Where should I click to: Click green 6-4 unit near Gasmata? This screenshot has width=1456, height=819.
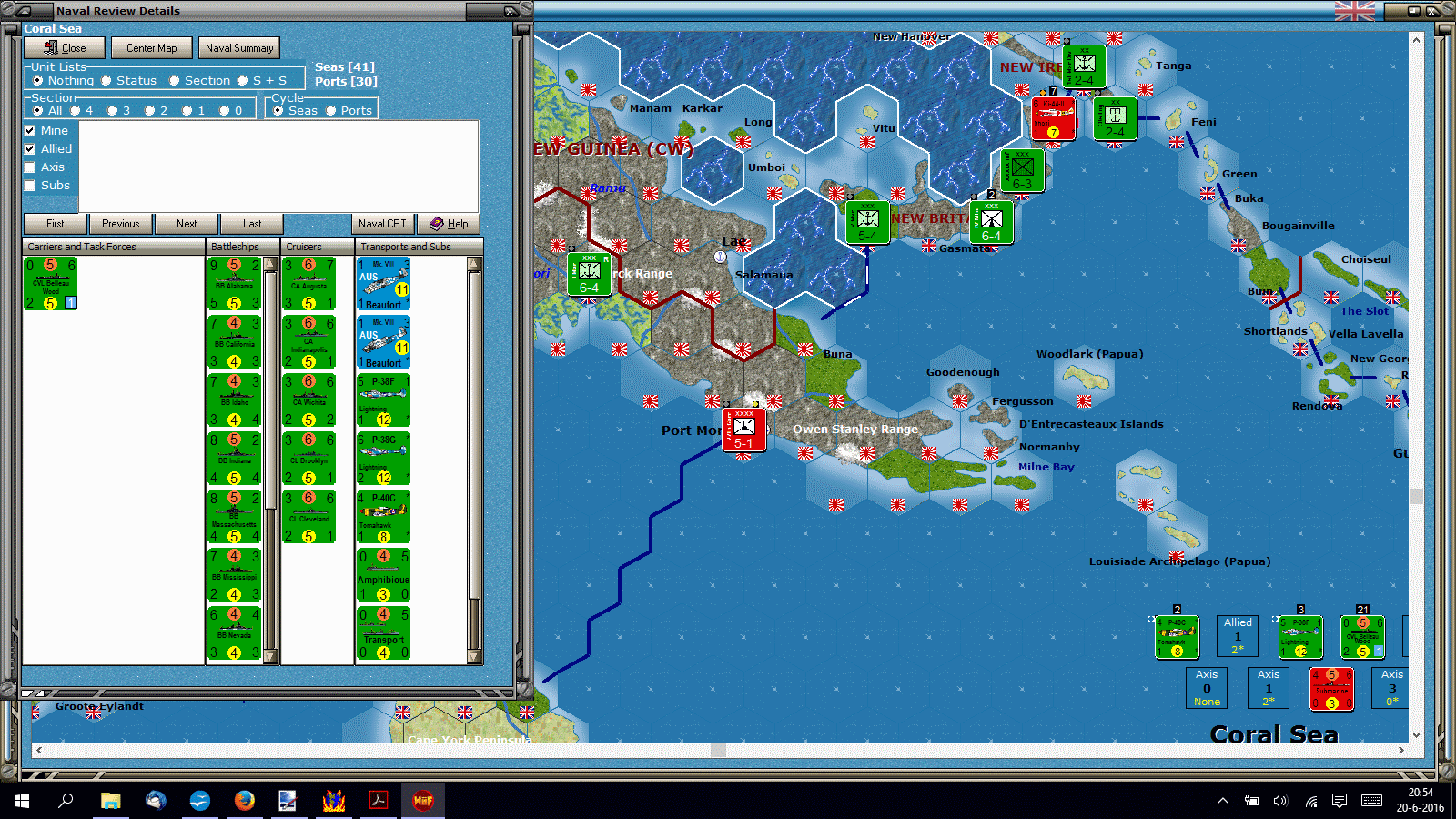pos(991,223)
